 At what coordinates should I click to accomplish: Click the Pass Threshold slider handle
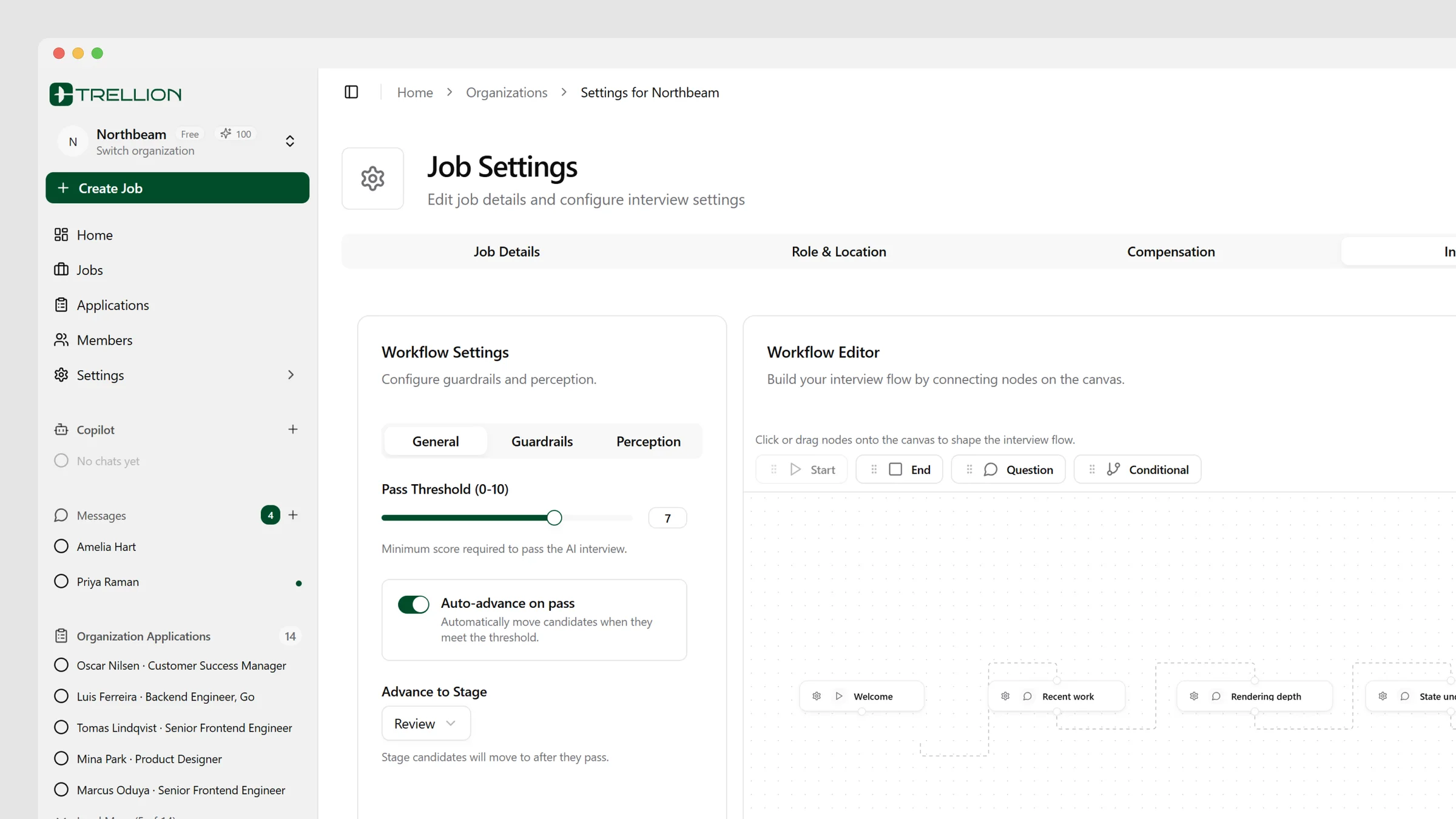click(x=554, y=517)
